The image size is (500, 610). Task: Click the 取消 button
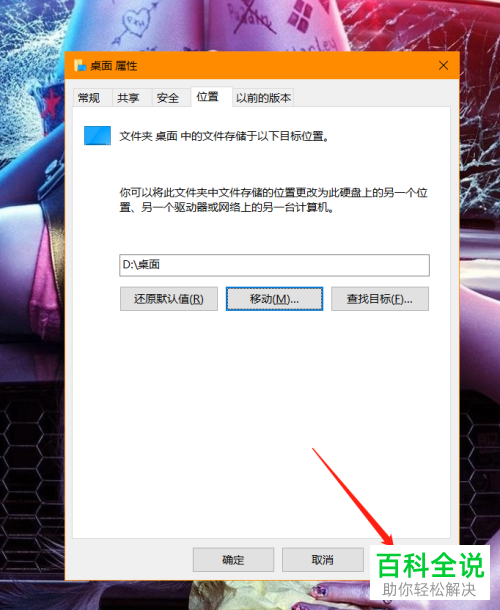pyautogui.click(x=323, y=560)
